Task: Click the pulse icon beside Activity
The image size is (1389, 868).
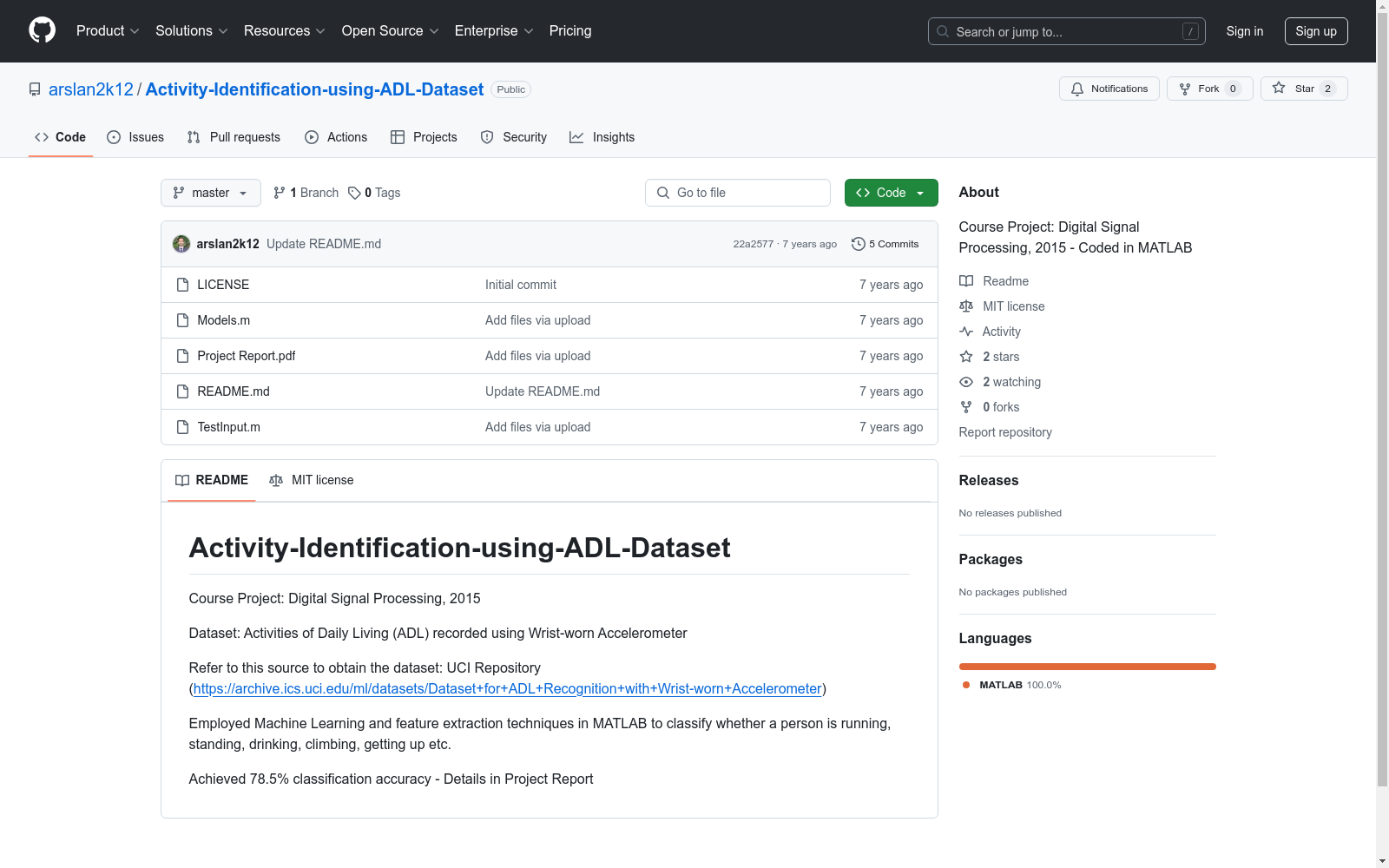Action: (966, 332)
